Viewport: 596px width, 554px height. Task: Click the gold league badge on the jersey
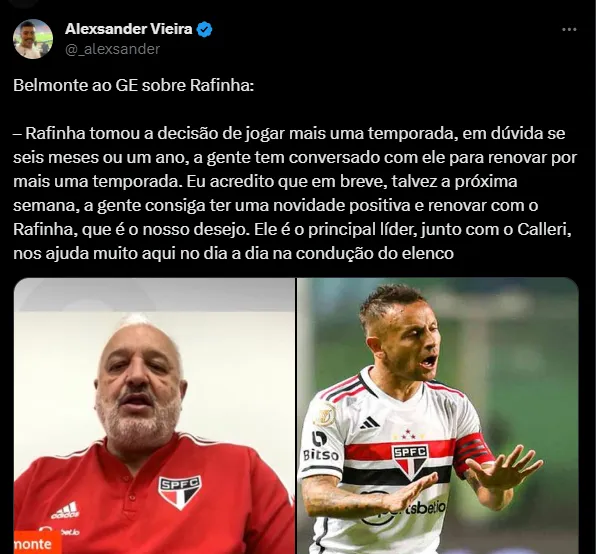point(324,414)
